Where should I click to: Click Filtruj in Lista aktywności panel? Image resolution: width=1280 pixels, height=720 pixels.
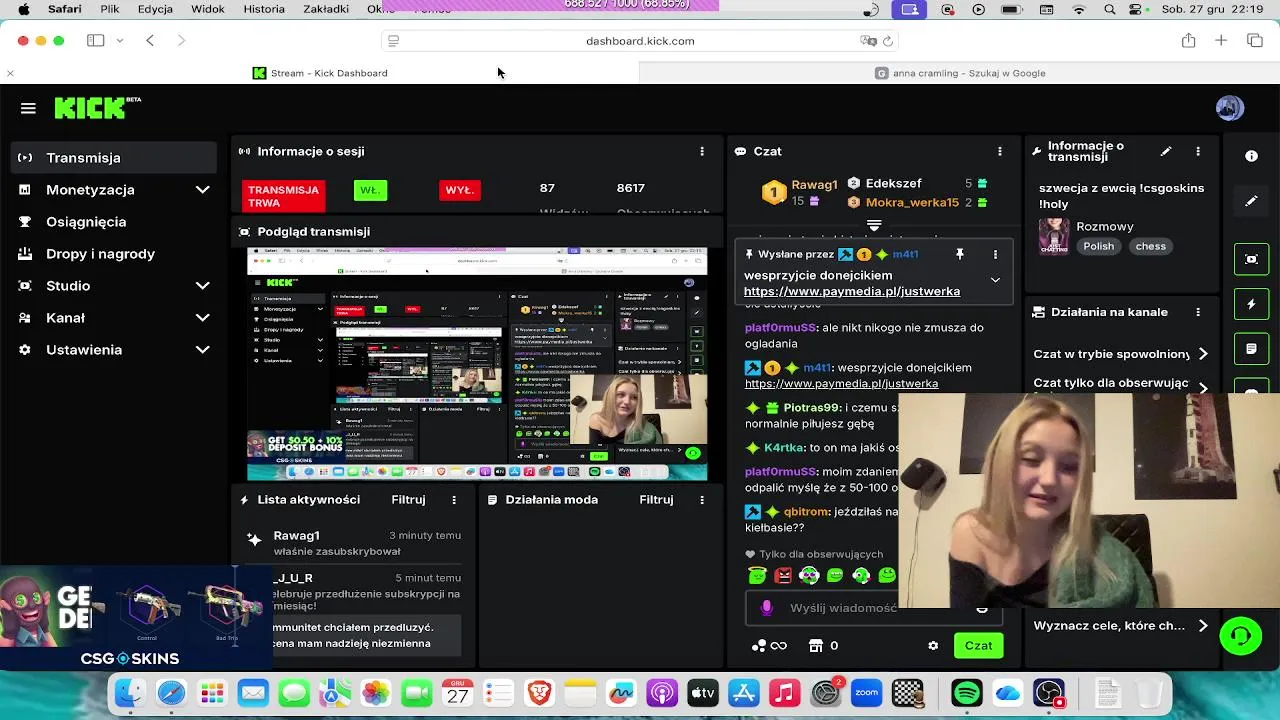click(x=409, y=499)
